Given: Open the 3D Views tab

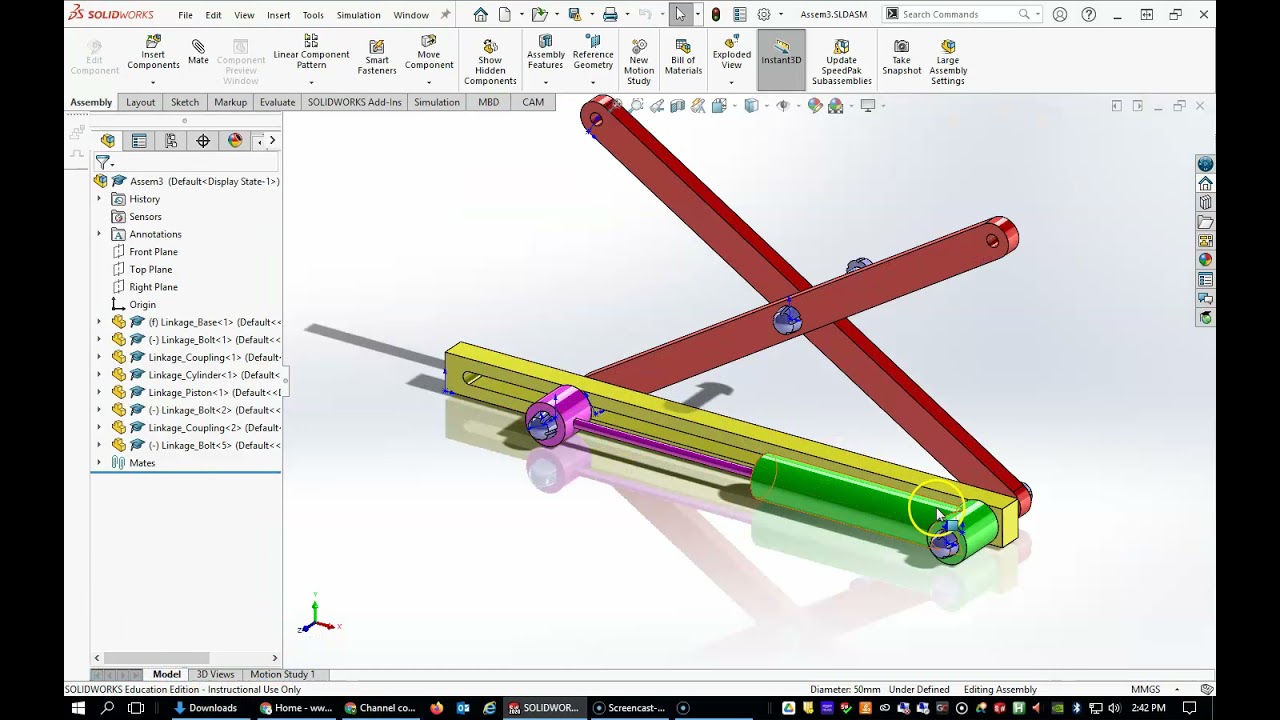Looking at the screenshot, I should (215, 674).
